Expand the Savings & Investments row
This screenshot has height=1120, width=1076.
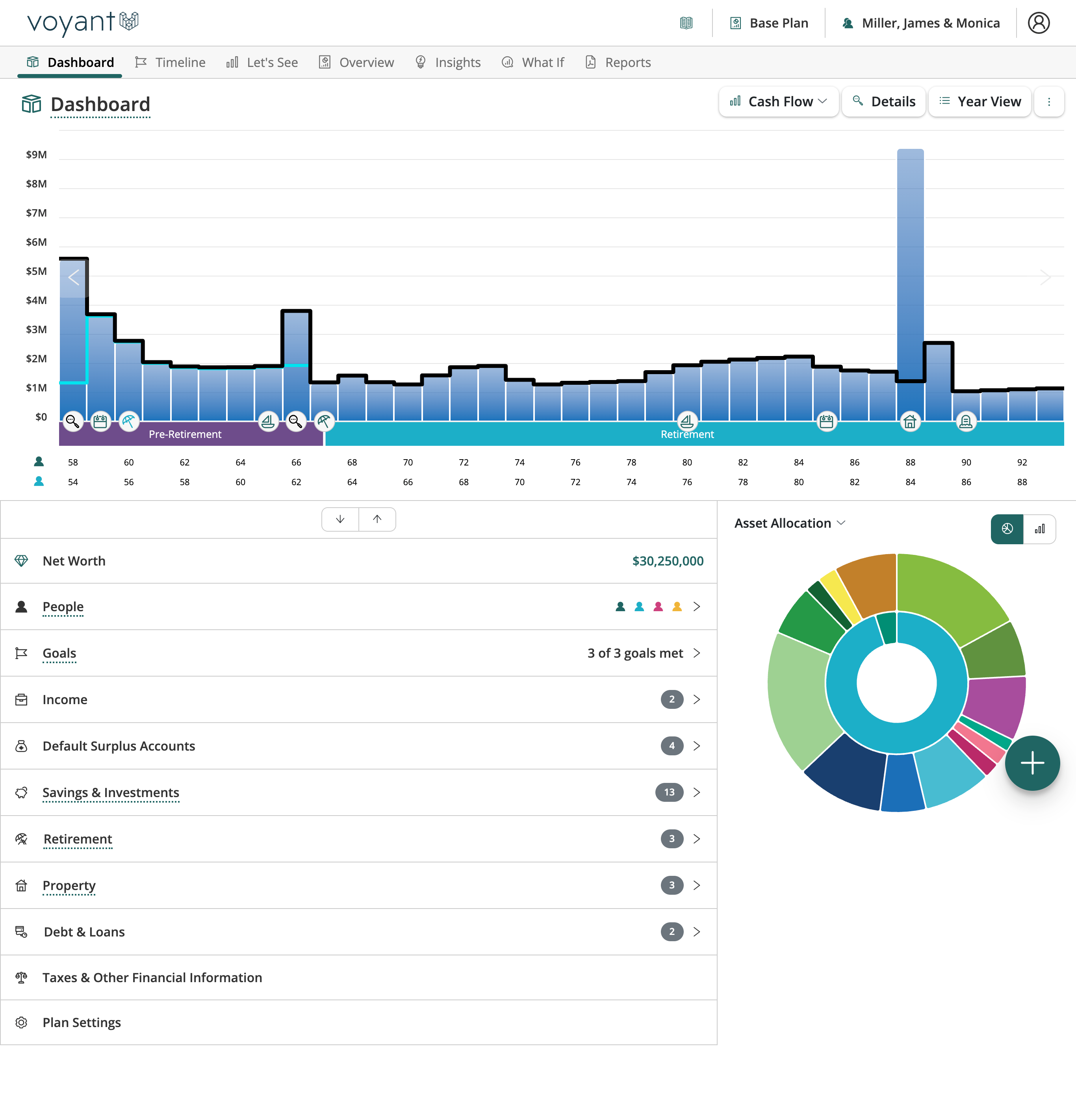(x=697, y=792)
